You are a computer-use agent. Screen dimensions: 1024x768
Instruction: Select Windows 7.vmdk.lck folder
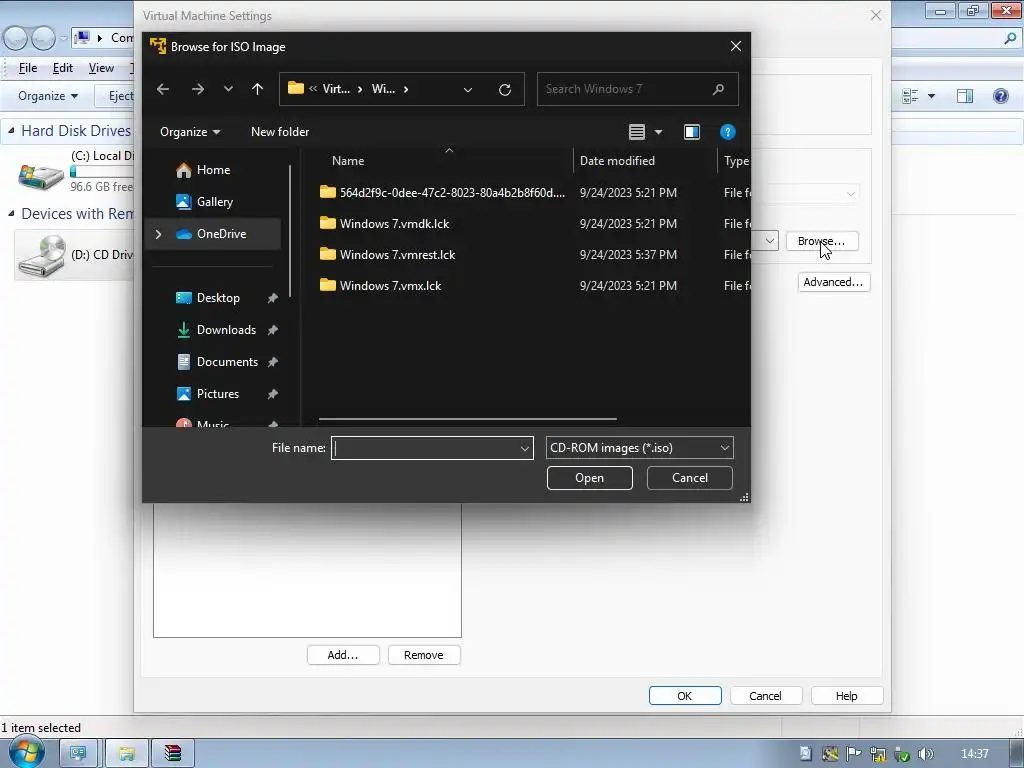394,224
